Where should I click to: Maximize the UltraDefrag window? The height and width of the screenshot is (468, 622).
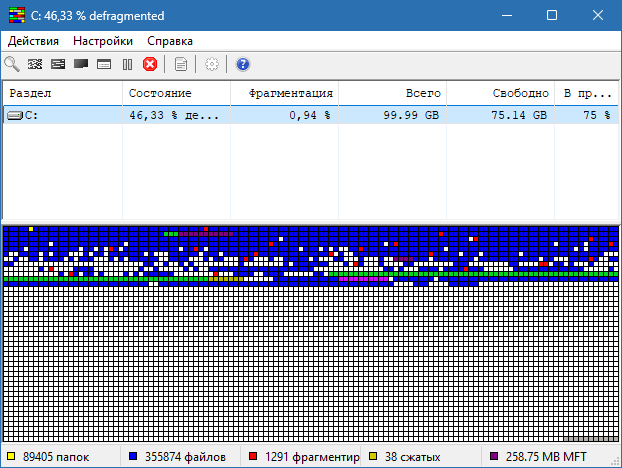click(x=552, y=15)
